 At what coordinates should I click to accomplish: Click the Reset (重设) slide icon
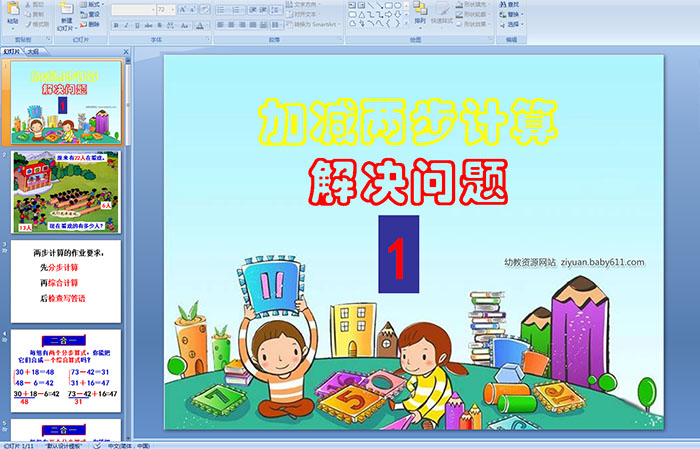coord(83,14)
